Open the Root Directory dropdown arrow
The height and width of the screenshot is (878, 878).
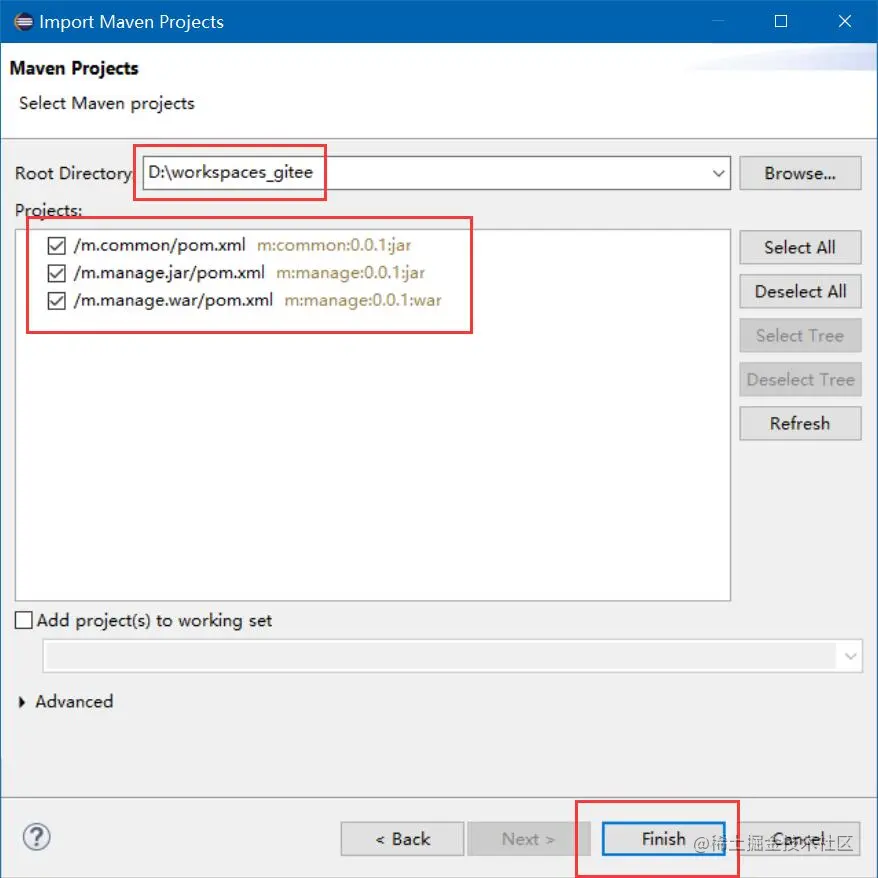(x=718, y=173)
